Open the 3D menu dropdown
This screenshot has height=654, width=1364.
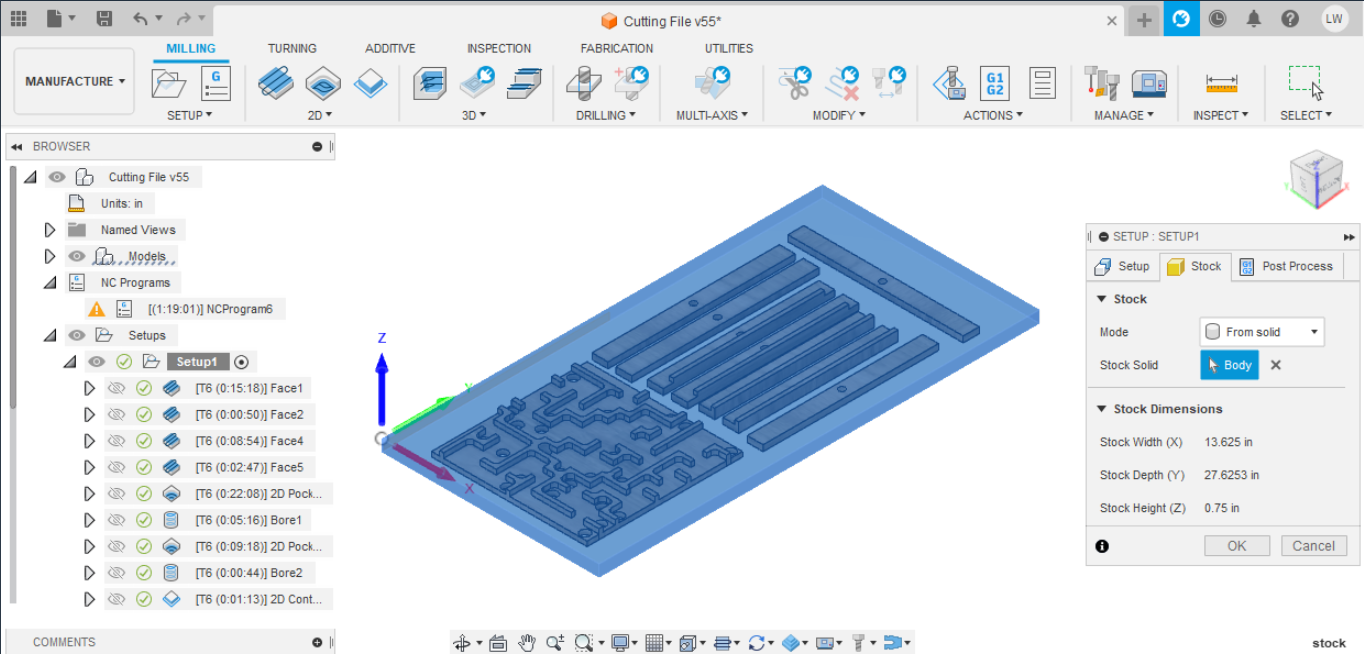474,115
